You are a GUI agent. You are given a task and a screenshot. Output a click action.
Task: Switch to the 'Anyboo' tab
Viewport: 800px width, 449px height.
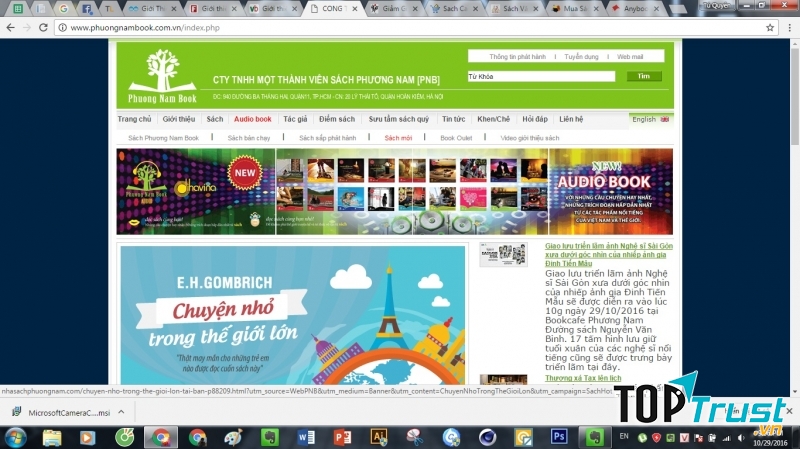pyautogui.click(x=634, y=9)
